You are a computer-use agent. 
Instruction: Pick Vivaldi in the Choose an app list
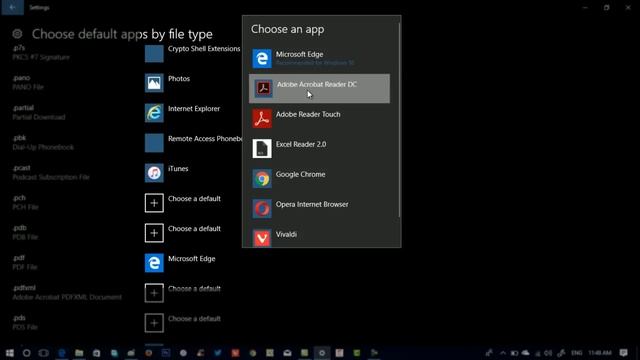319,238
